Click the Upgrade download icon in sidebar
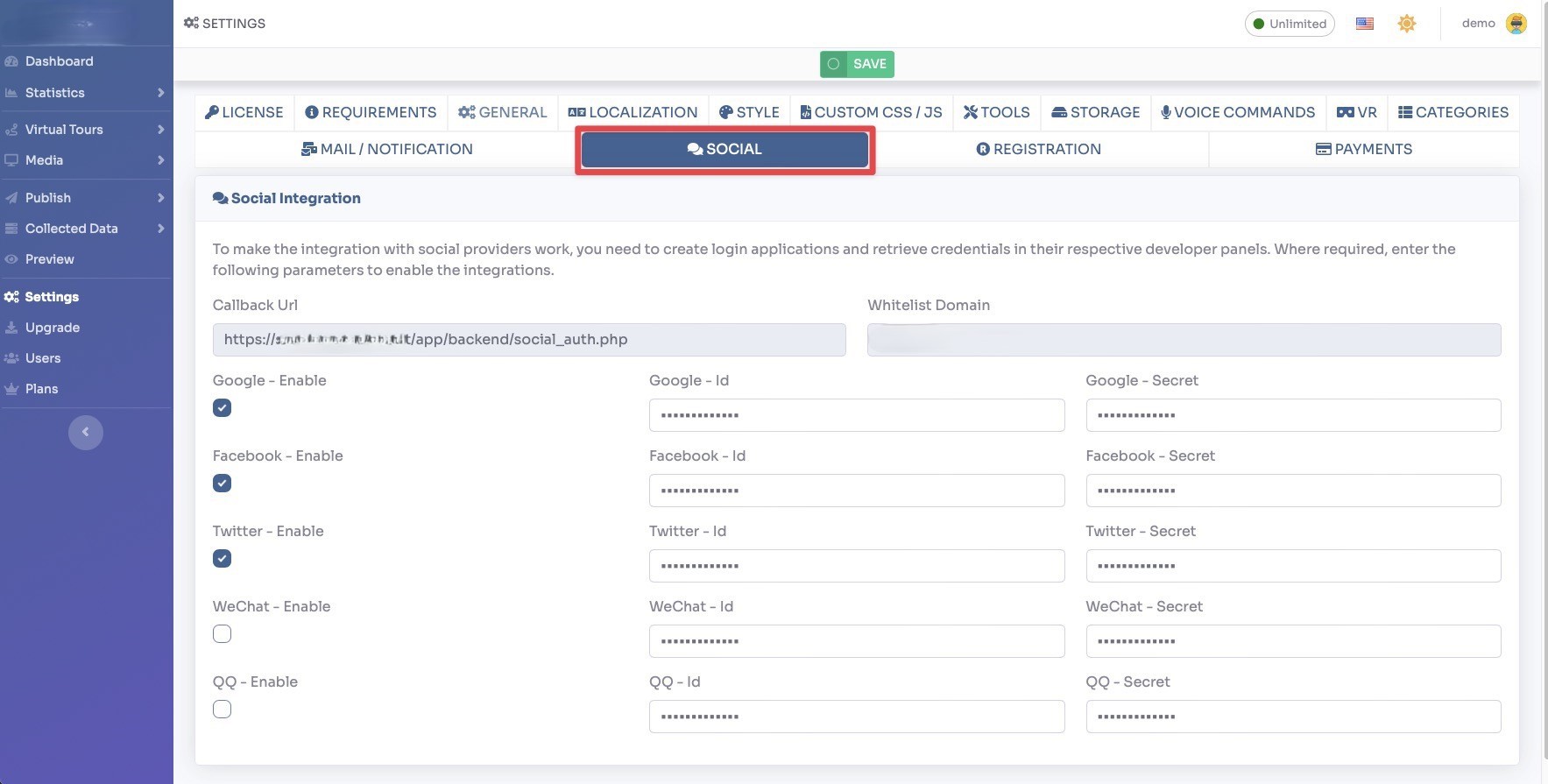The height and width of the screenshot is (784, 1548). point(11,328)
